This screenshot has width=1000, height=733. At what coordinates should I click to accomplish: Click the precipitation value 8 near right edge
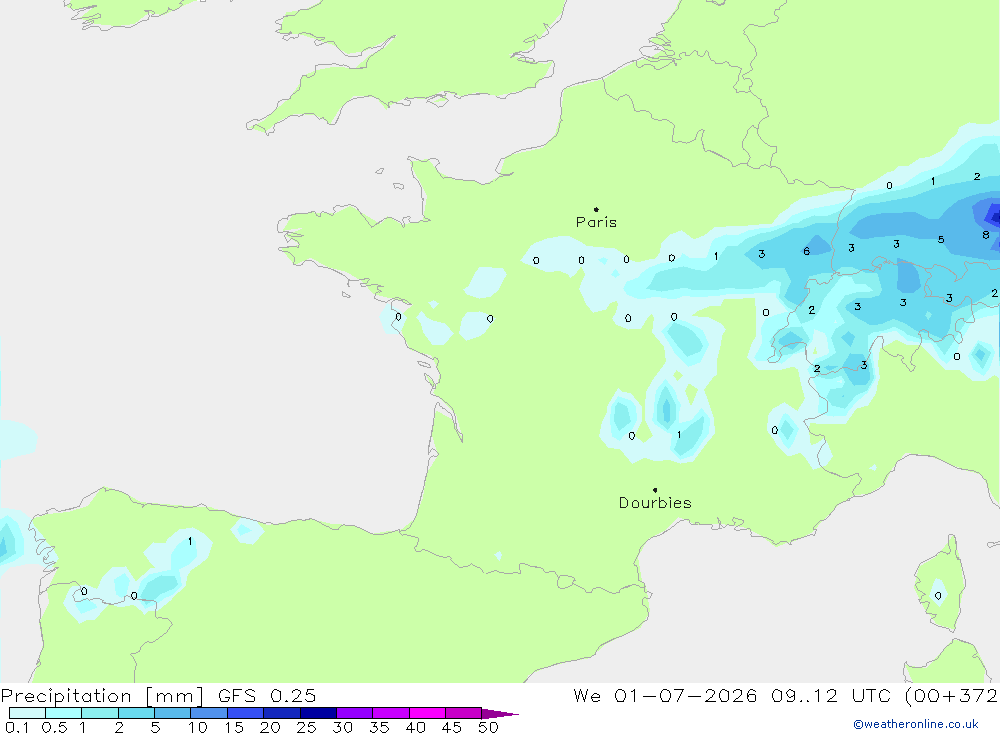point(986,235)
